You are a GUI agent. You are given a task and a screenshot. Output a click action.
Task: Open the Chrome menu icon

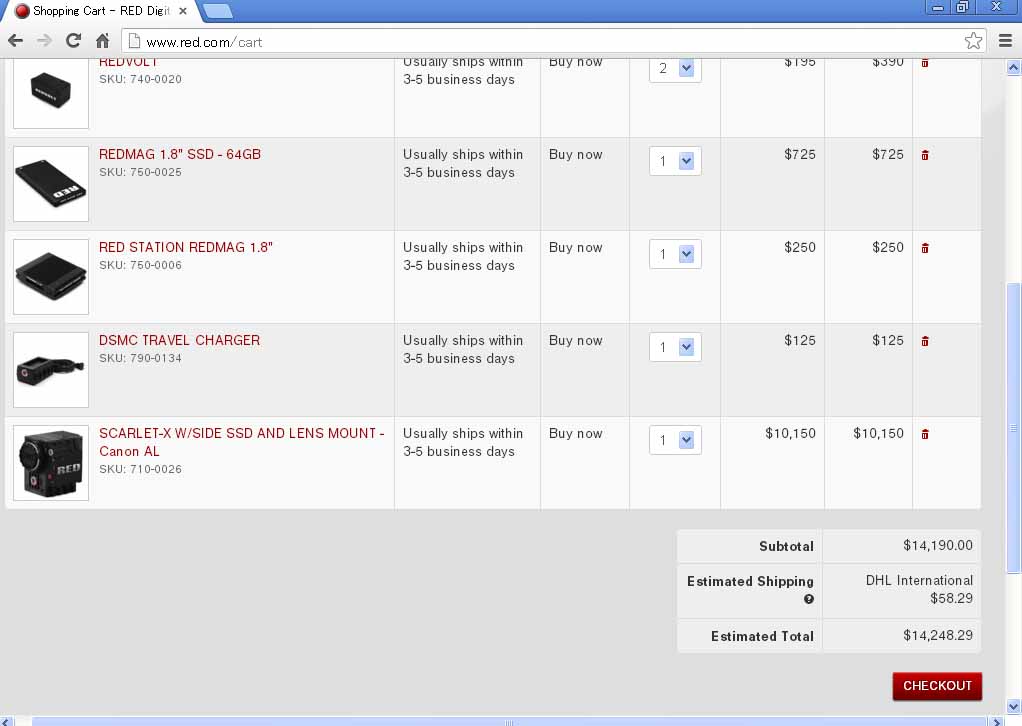(x=1006, y=41)
